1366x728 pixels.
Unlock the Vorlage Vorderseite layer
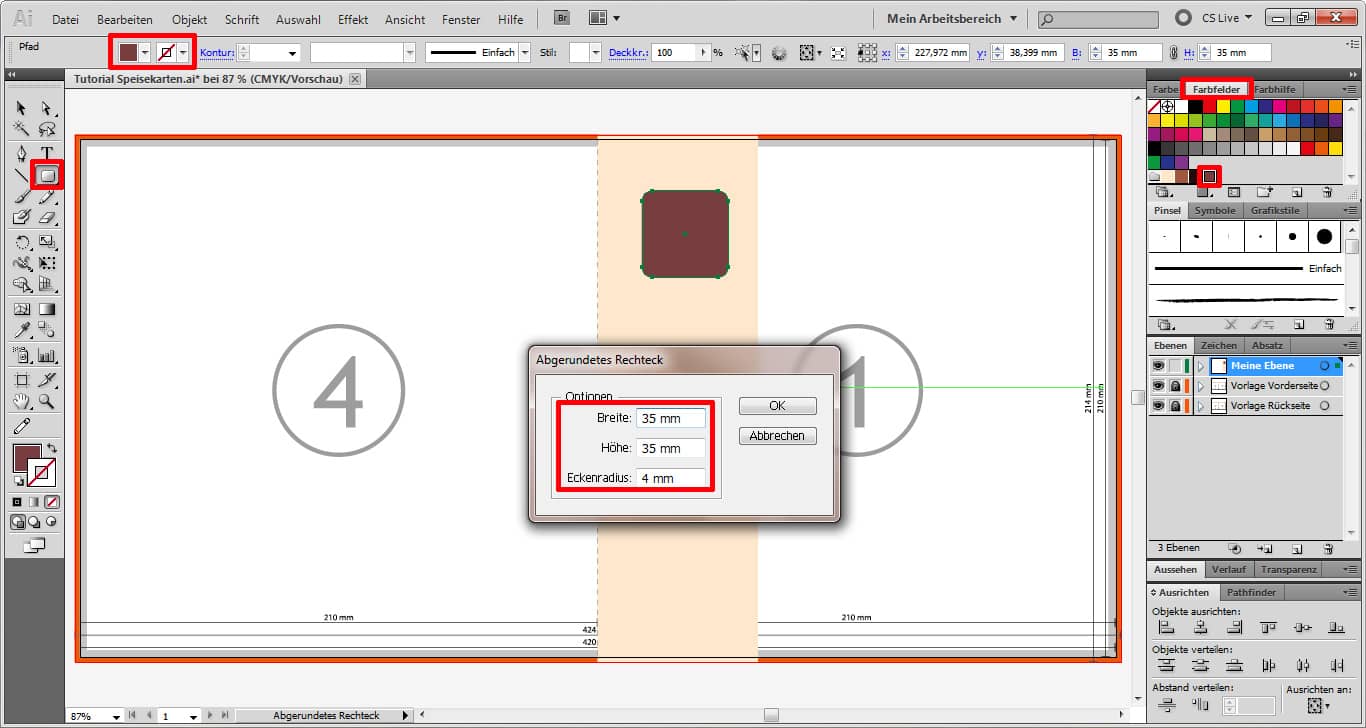pyautogui.click(x=1175, y=386)
